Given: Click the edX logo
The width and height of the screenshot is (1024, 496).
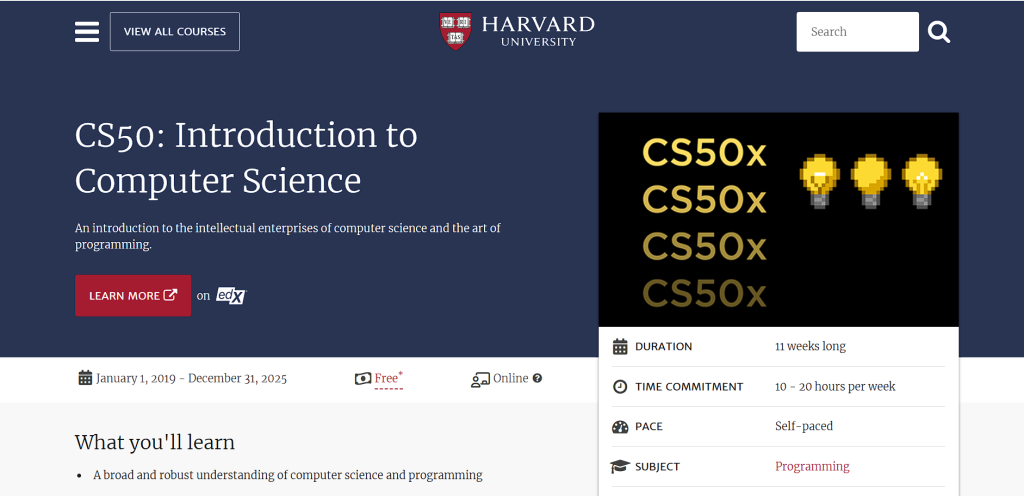Looking at the screenshot, I should coord(231,296).
